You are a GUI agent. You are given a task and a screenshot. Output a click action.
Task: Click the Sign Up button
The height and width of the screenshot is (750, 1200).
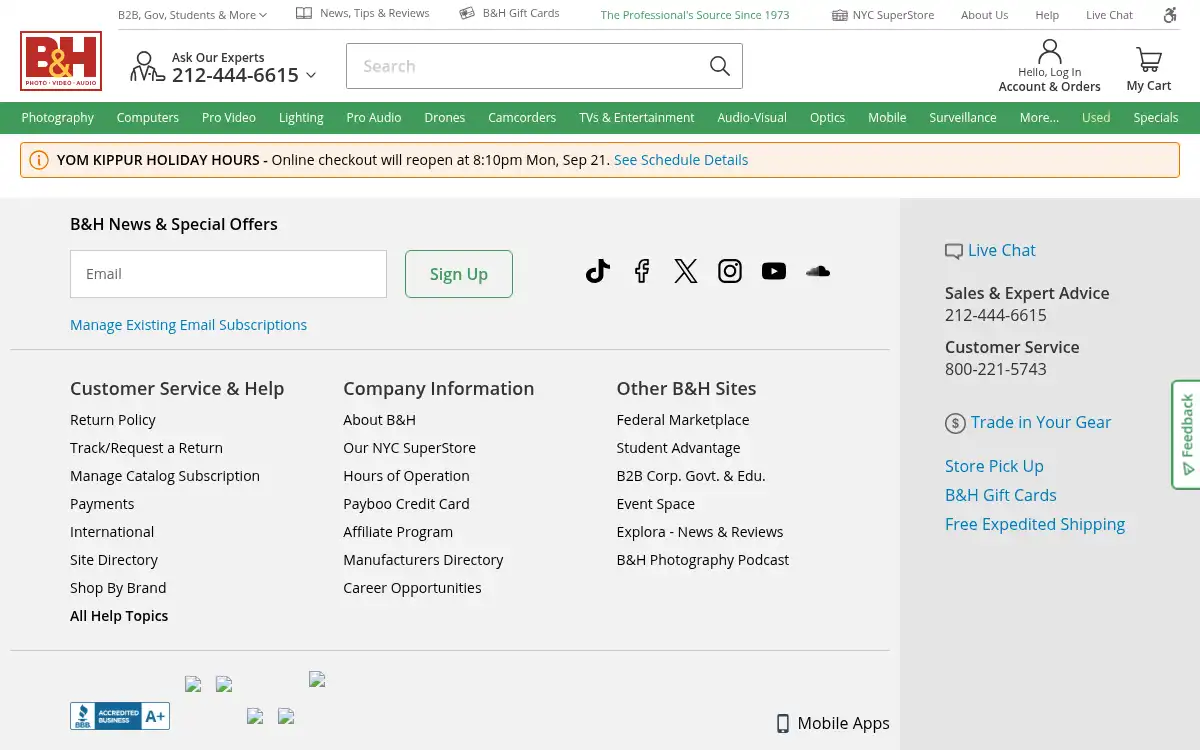coord(459,274)
